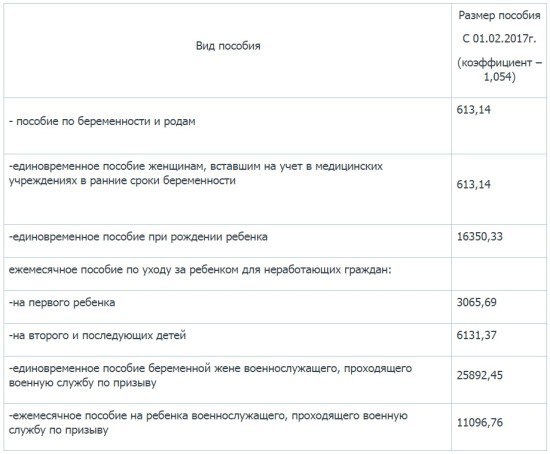Click the first 613,14 amount cell

click(474, 110)
